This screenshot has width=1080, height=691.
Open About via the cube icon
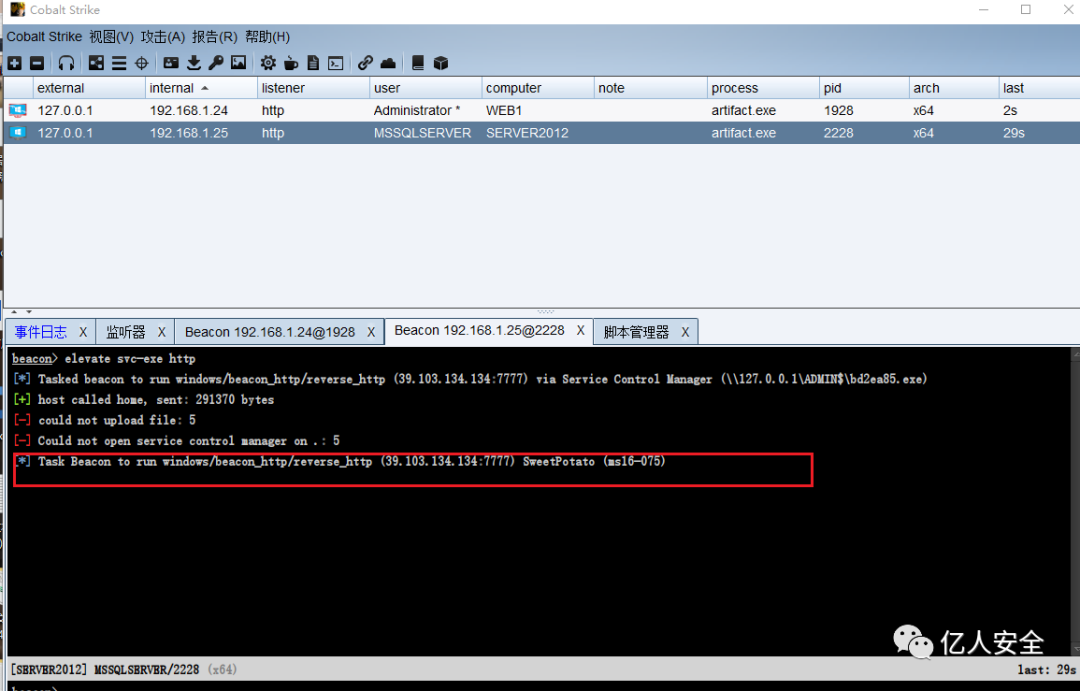point(441,63)
